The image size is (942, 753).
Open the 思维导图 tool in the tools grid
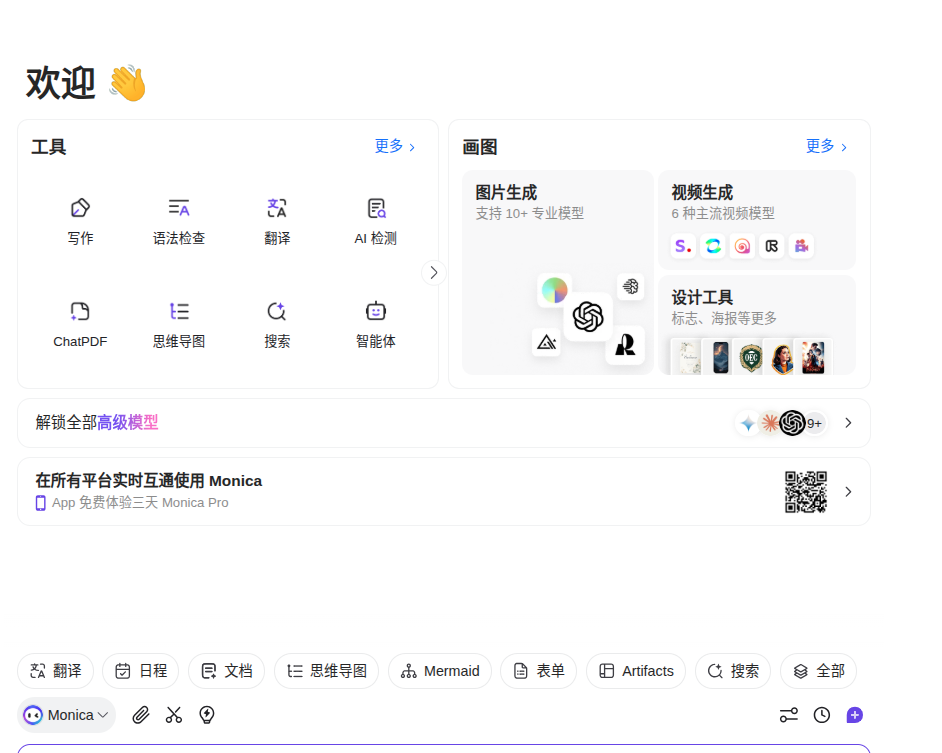click(178, 325)
